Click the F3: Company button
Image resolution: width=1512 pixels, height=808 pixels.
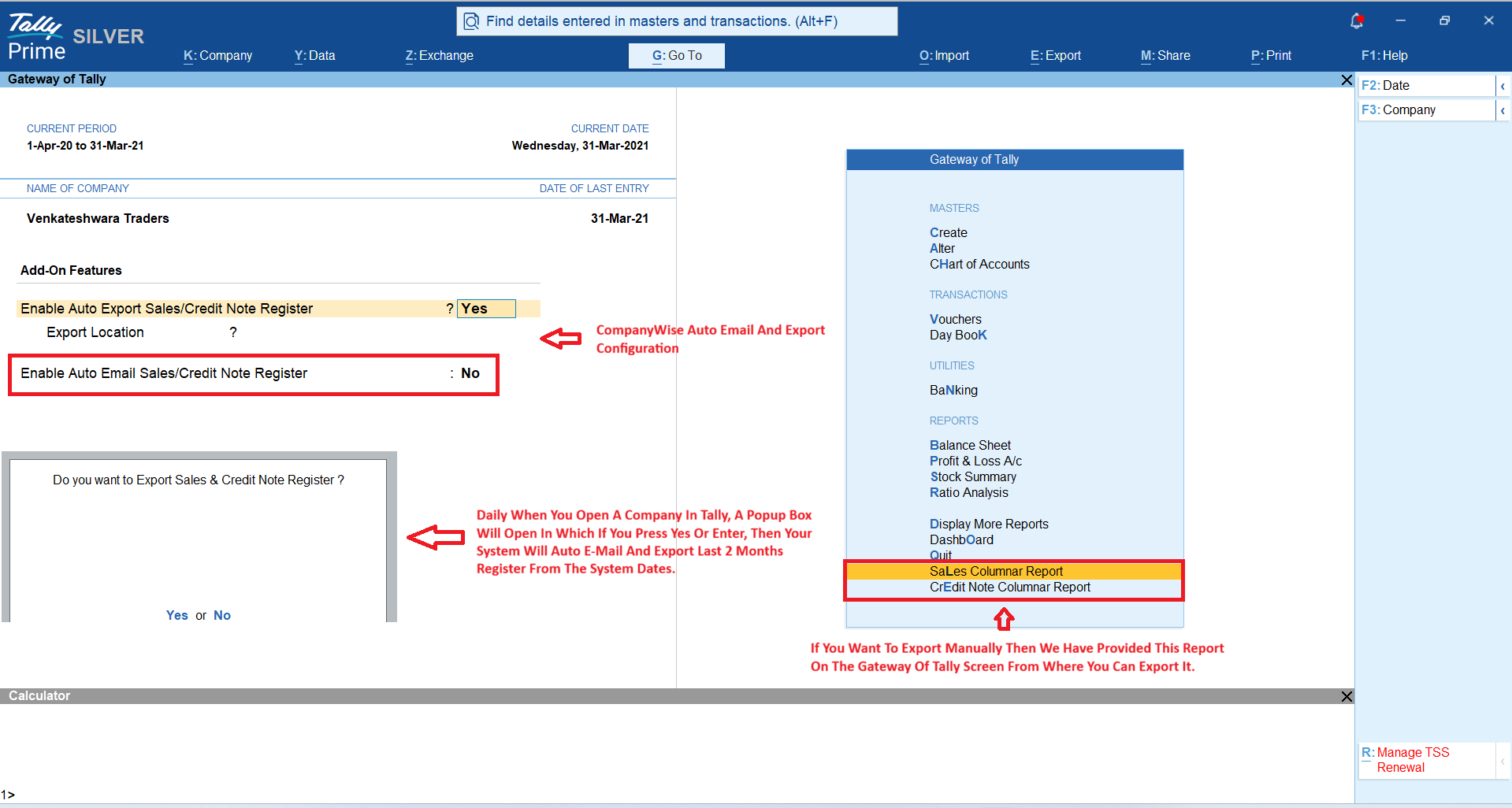click(1427, 110)
